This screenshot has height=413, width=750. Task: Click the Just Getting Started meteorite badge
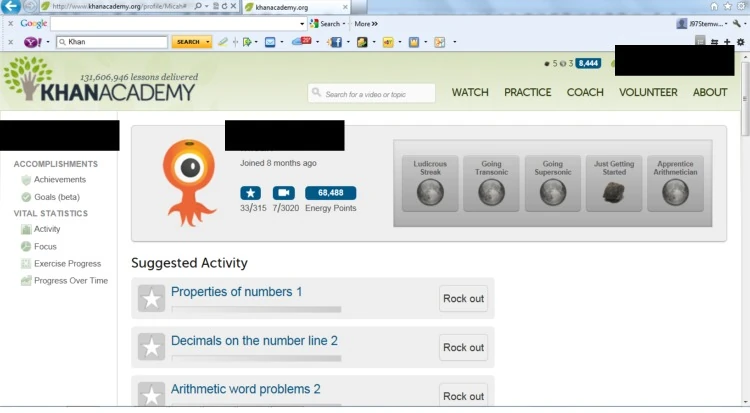click(x=614, y=183)
